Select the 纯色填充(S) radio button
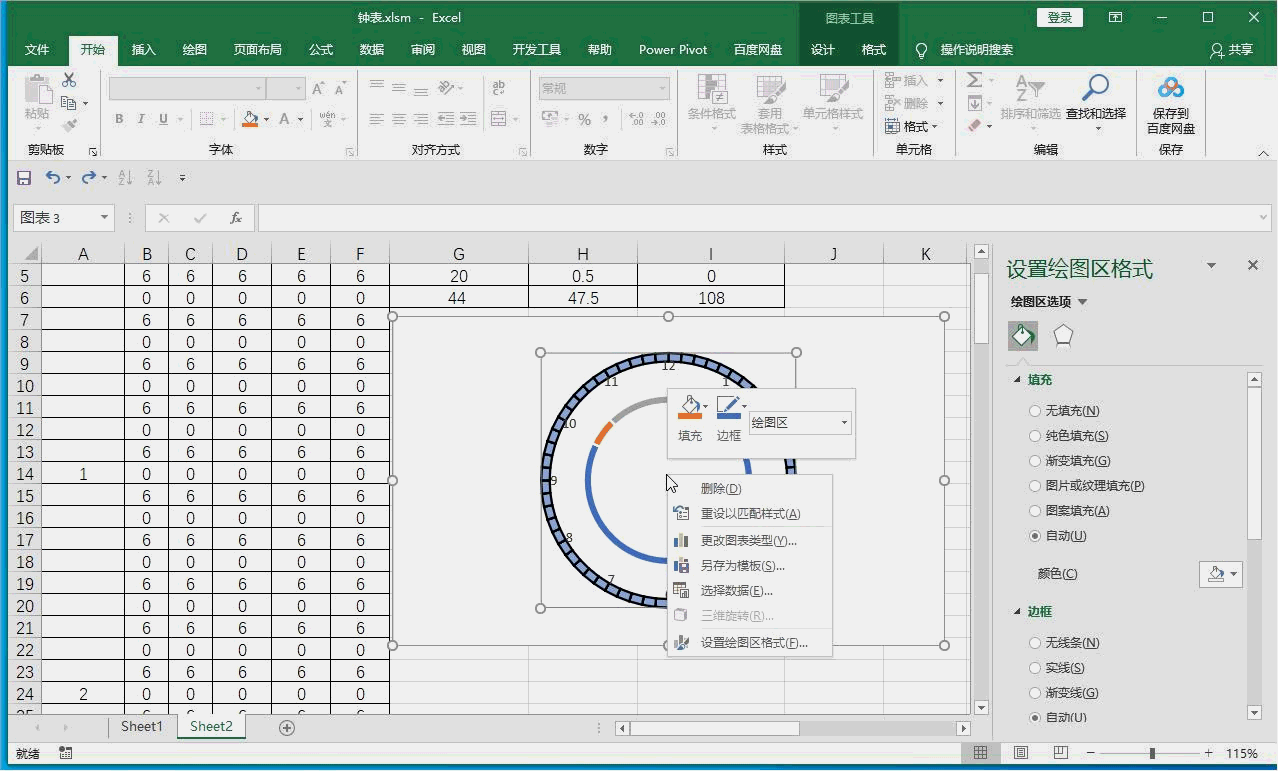1278x771 pixels. click(1035, 436)
